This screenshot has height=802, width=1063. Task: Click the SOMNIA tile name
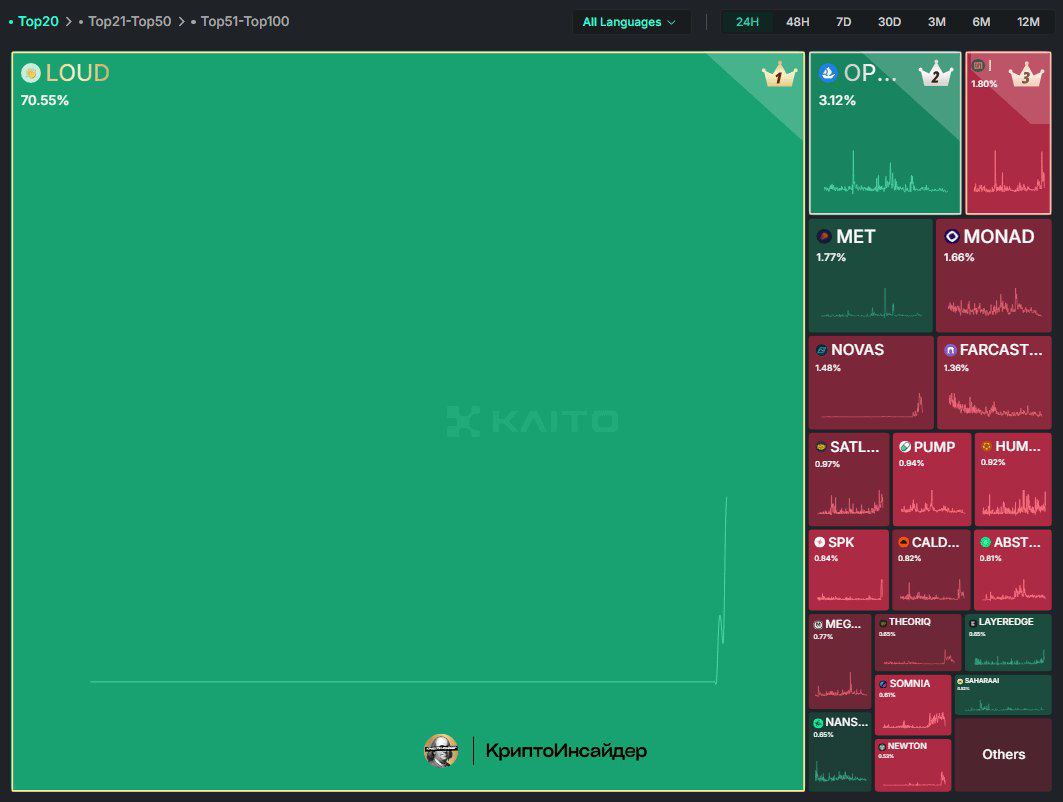tap(910, 684)
